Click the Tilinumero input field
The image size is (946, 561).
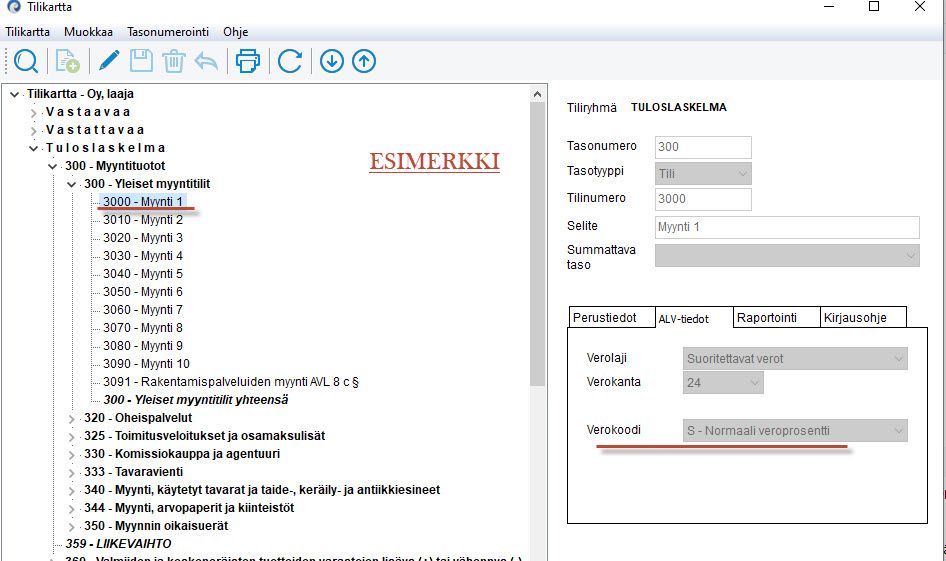[703, 199]
